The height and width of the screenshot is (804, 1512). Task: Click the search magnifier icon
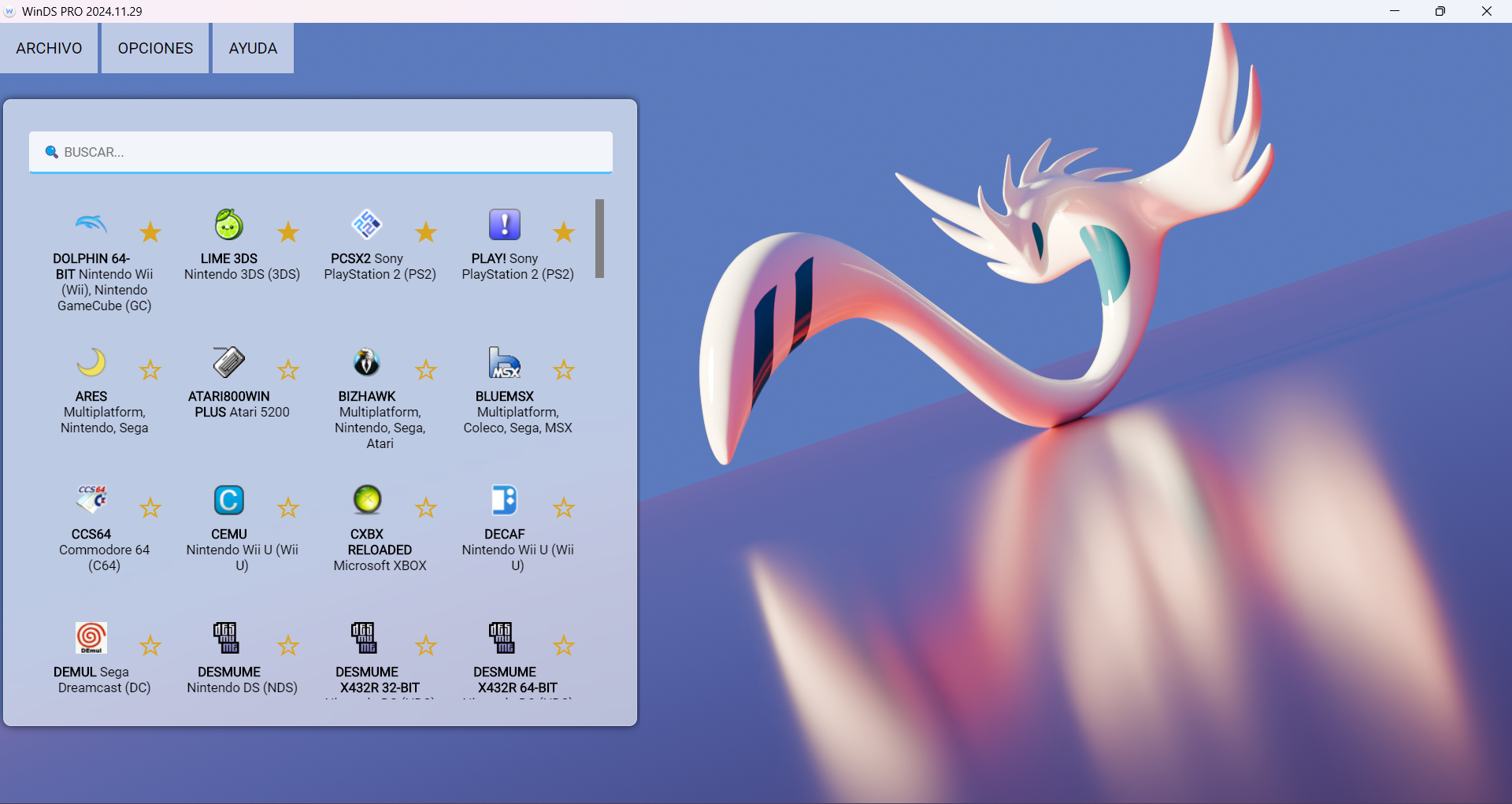coord(52,152)
